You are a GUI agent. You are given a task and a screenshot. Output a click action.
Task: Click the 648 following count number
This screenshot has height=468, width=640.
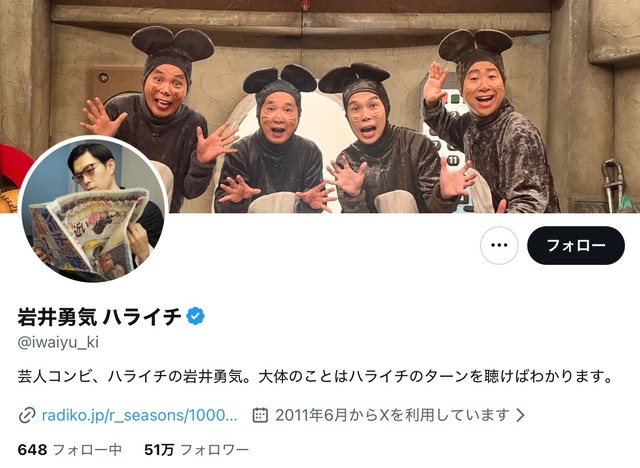(32, 450)
